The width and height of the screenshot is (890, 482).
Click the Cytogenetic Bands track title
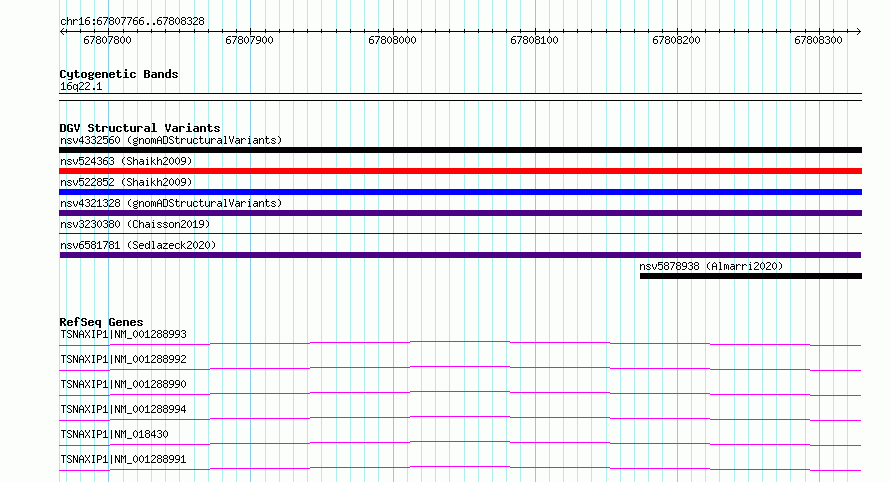119,74
